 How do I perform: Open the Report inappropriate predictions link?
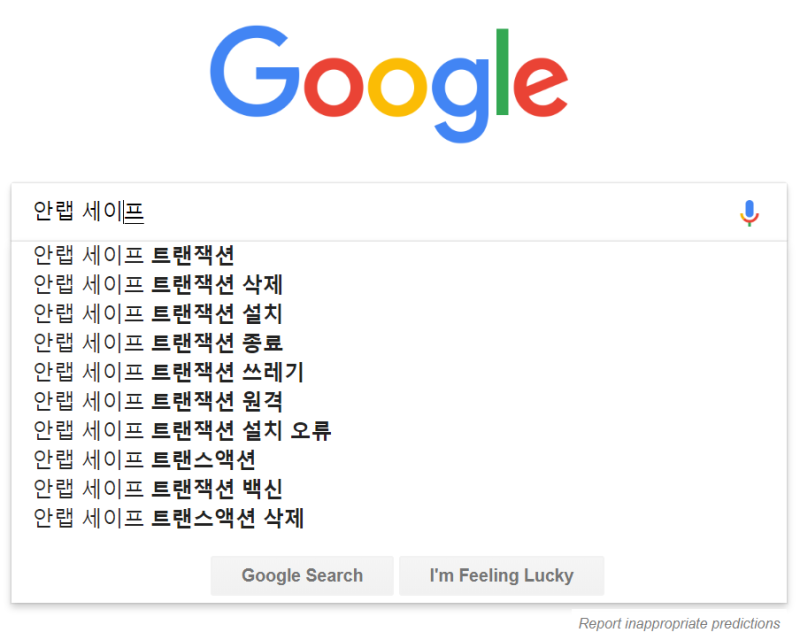[x=679, y=624]
